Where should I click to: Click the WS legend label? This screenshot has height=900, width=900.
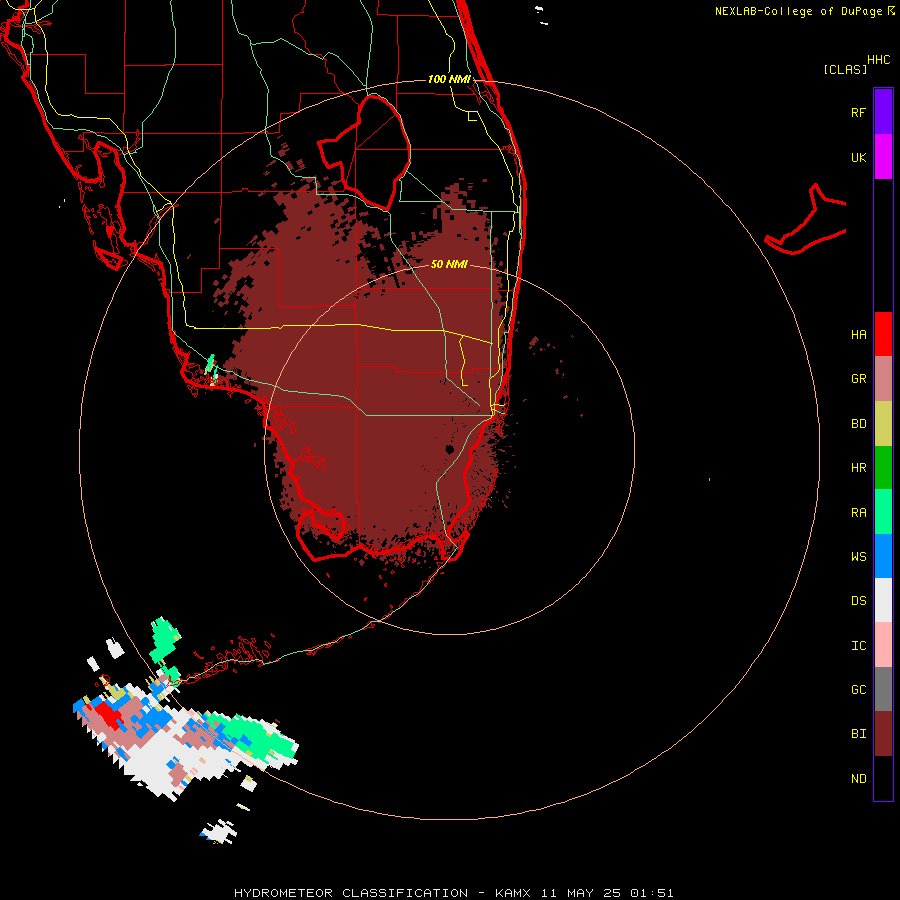coord(858,556)
